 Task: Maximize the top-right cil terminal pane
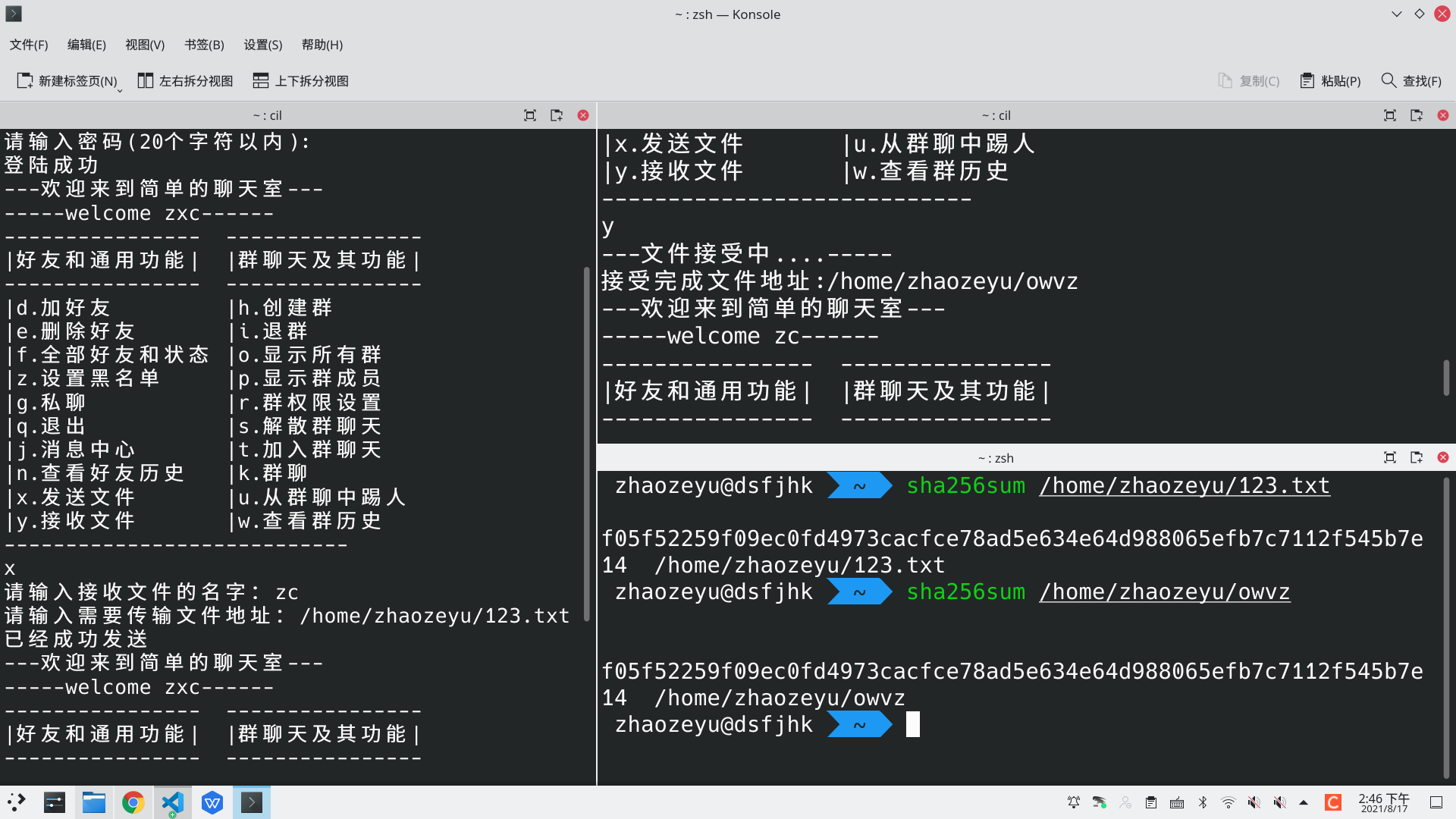pyautogui.click(x=1390, y=115)
